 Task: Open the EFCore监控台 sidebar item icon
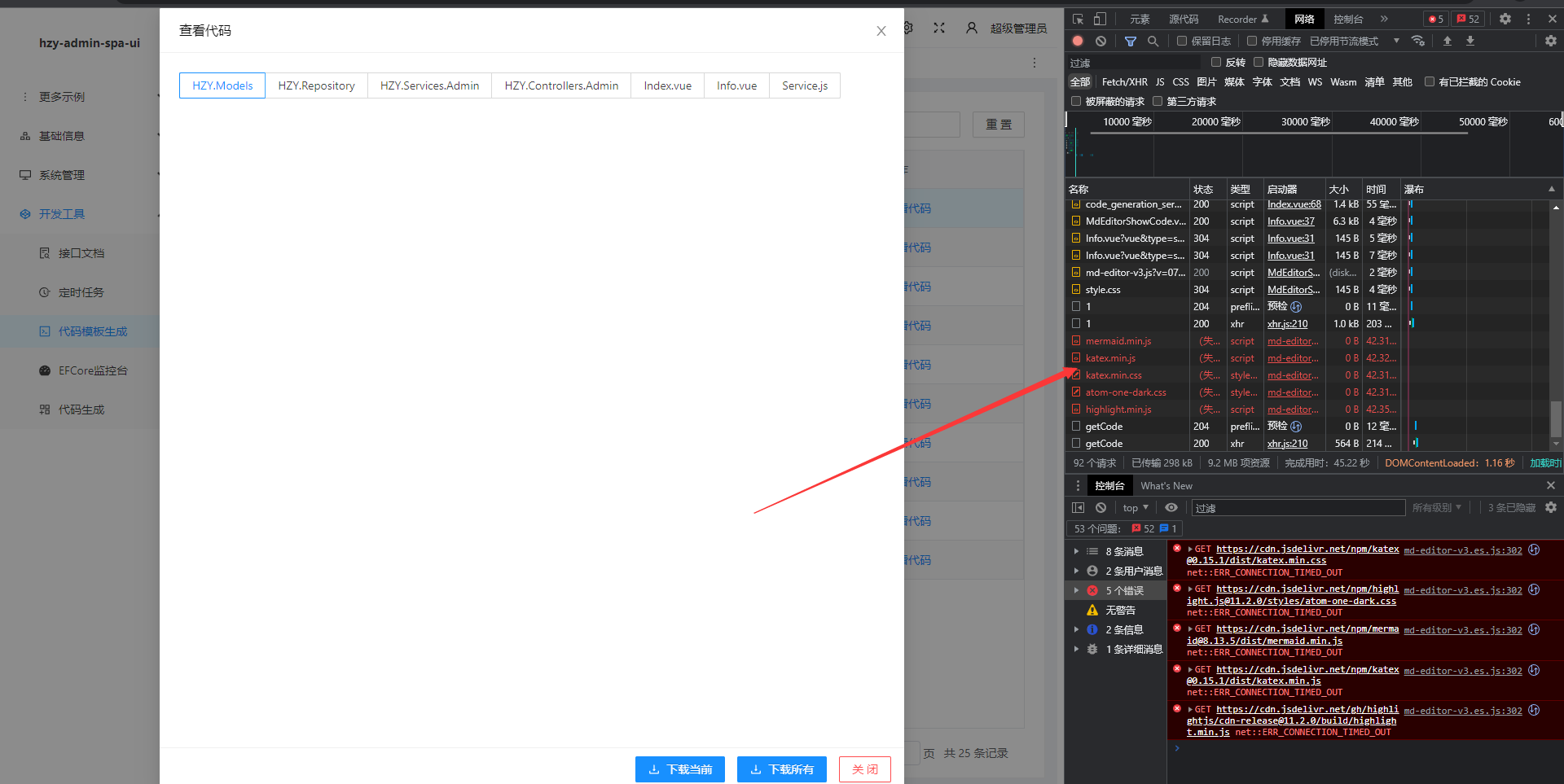point(45,370)
